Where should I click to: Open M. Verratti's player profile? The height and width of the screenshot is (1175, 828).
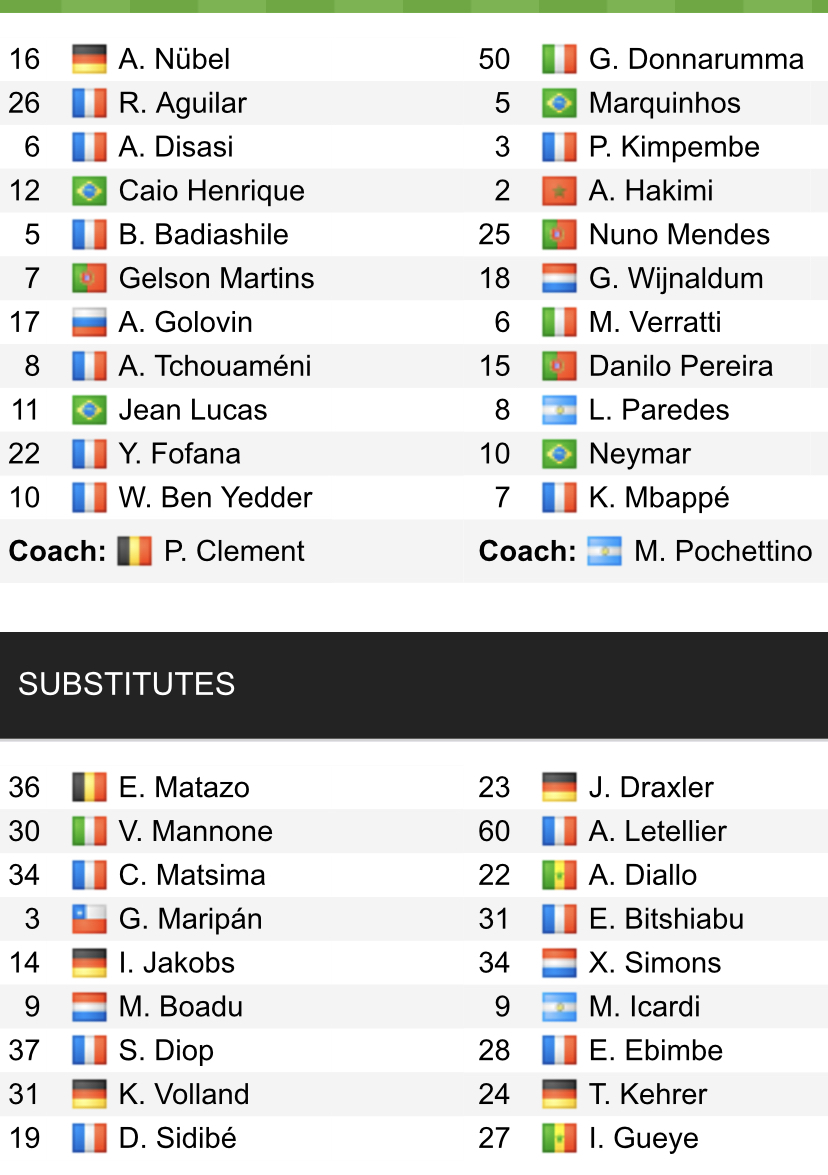pos(655,322)
